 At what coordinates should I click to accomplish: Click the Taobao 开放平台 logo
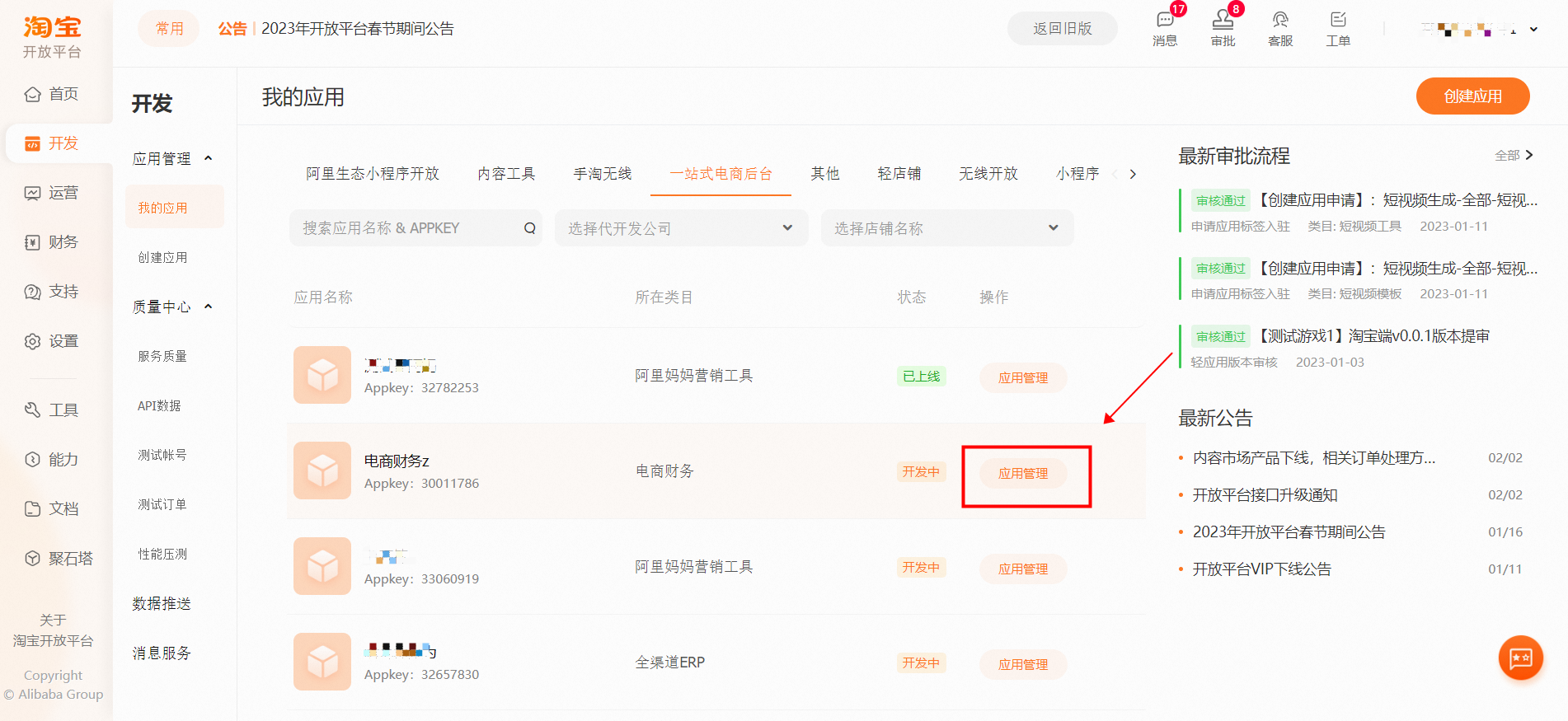[x=52, y=37]
